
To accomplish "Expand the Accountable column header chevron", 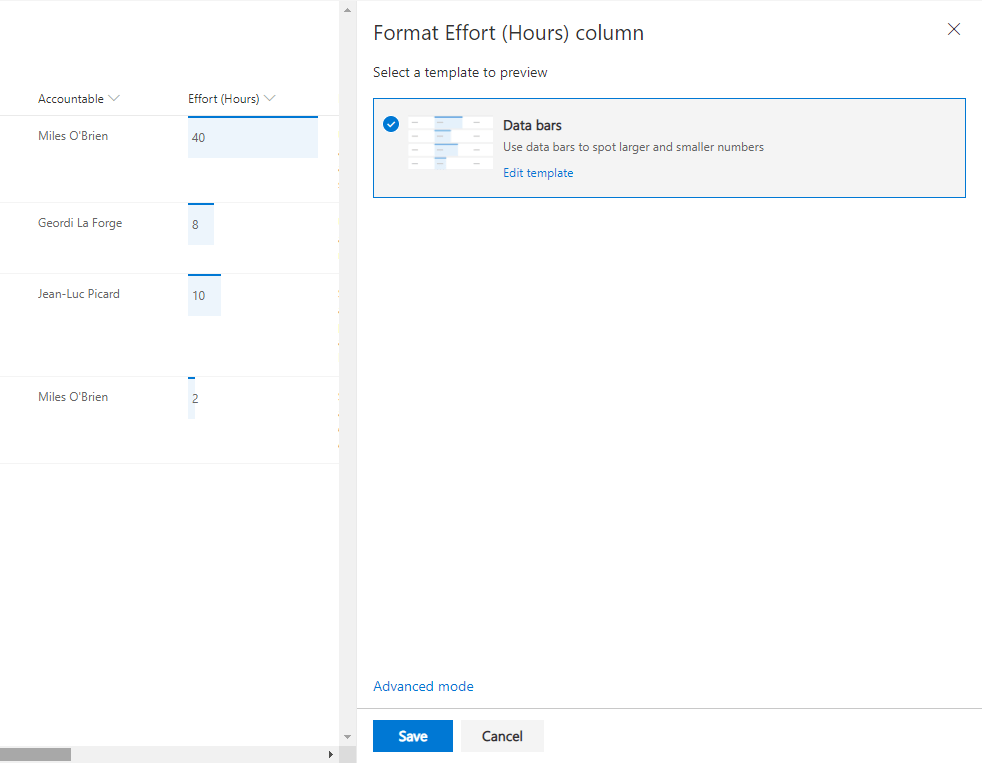I will (x=114, y=99).
